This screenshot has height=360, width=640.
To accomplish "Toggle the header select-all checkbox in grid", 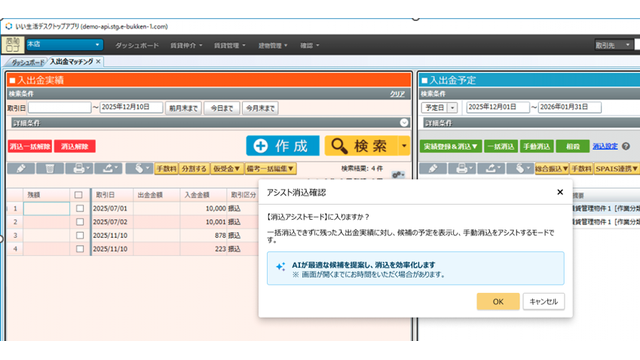I will (x=79, y=195).
